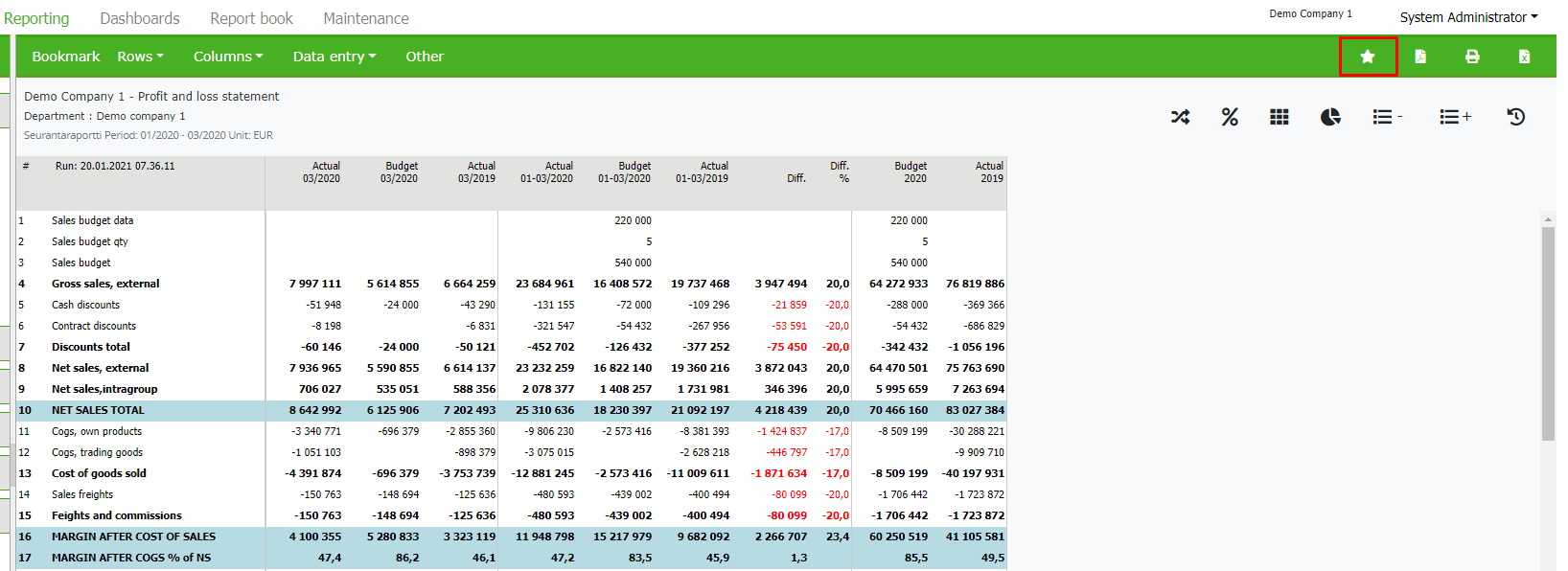Click the Cash discounts row label
Viewport: 1568px width, 571px height.
pyautogui.click(x=85, y=305)
